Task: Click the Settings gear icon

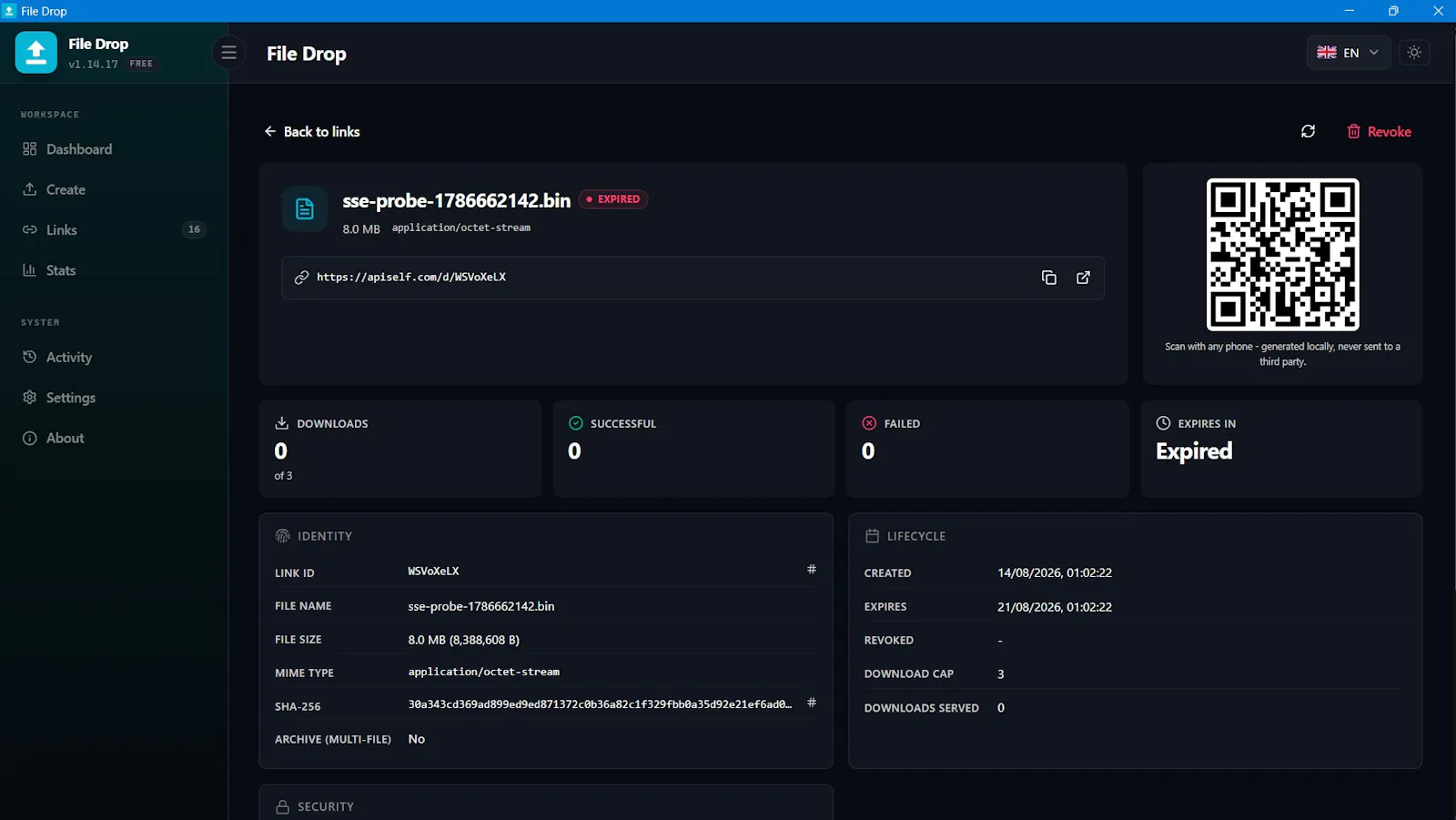Action: (x=29, y=398)
